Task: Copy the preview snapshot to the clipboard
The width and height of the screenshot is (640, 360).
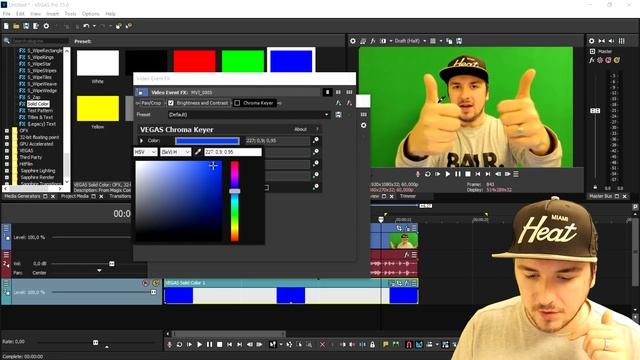Action: 449,41
